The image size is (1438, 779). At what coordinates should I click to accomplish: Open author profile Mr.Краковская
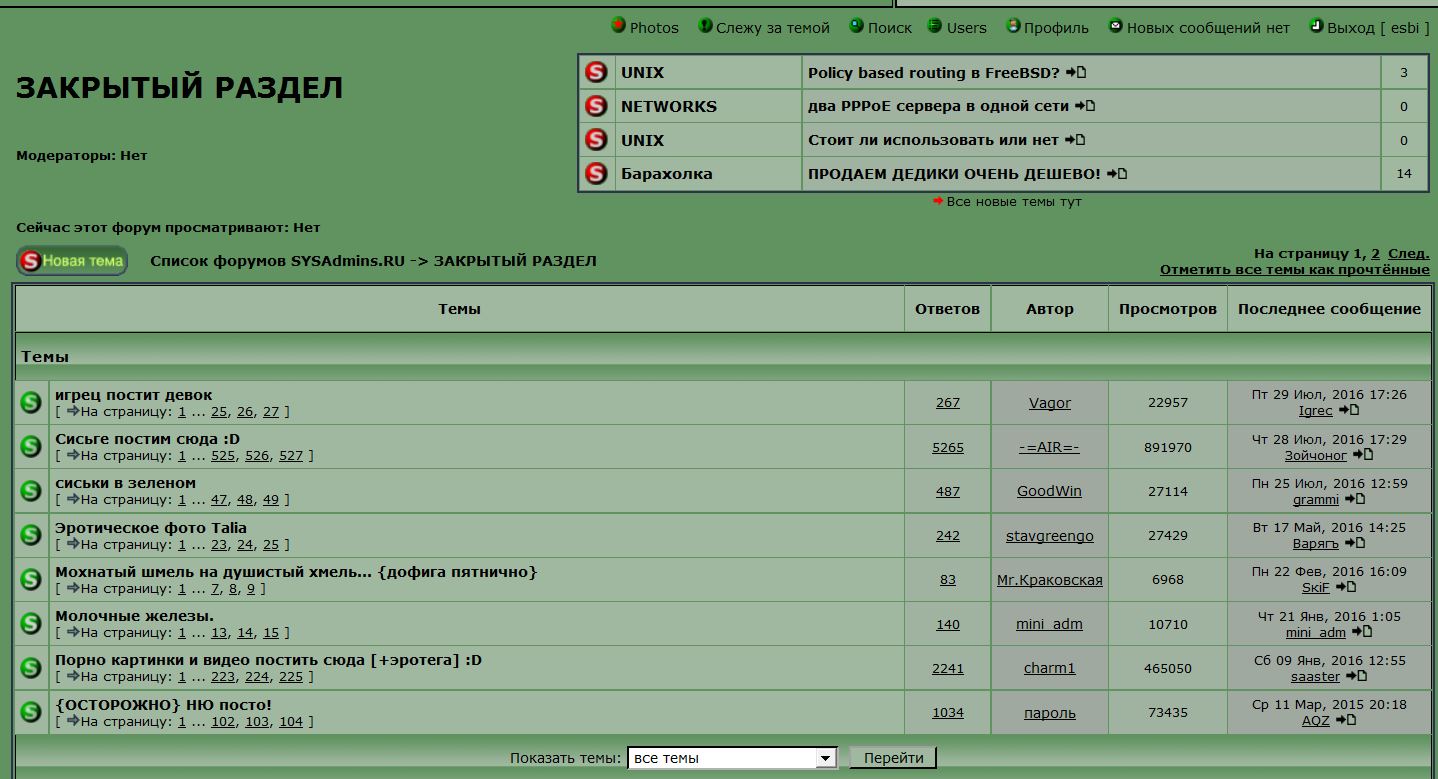click(1050, 580)
